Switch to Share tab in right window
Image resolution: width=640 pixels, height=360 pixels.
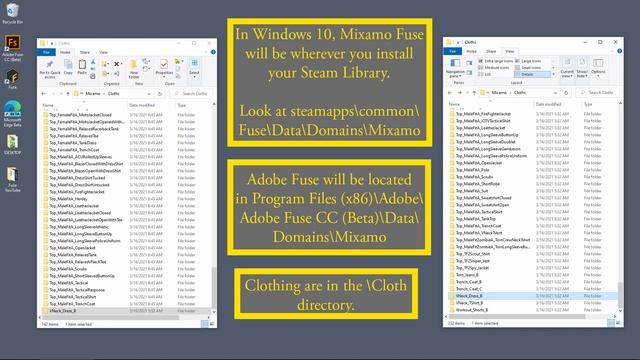[491, 51]
